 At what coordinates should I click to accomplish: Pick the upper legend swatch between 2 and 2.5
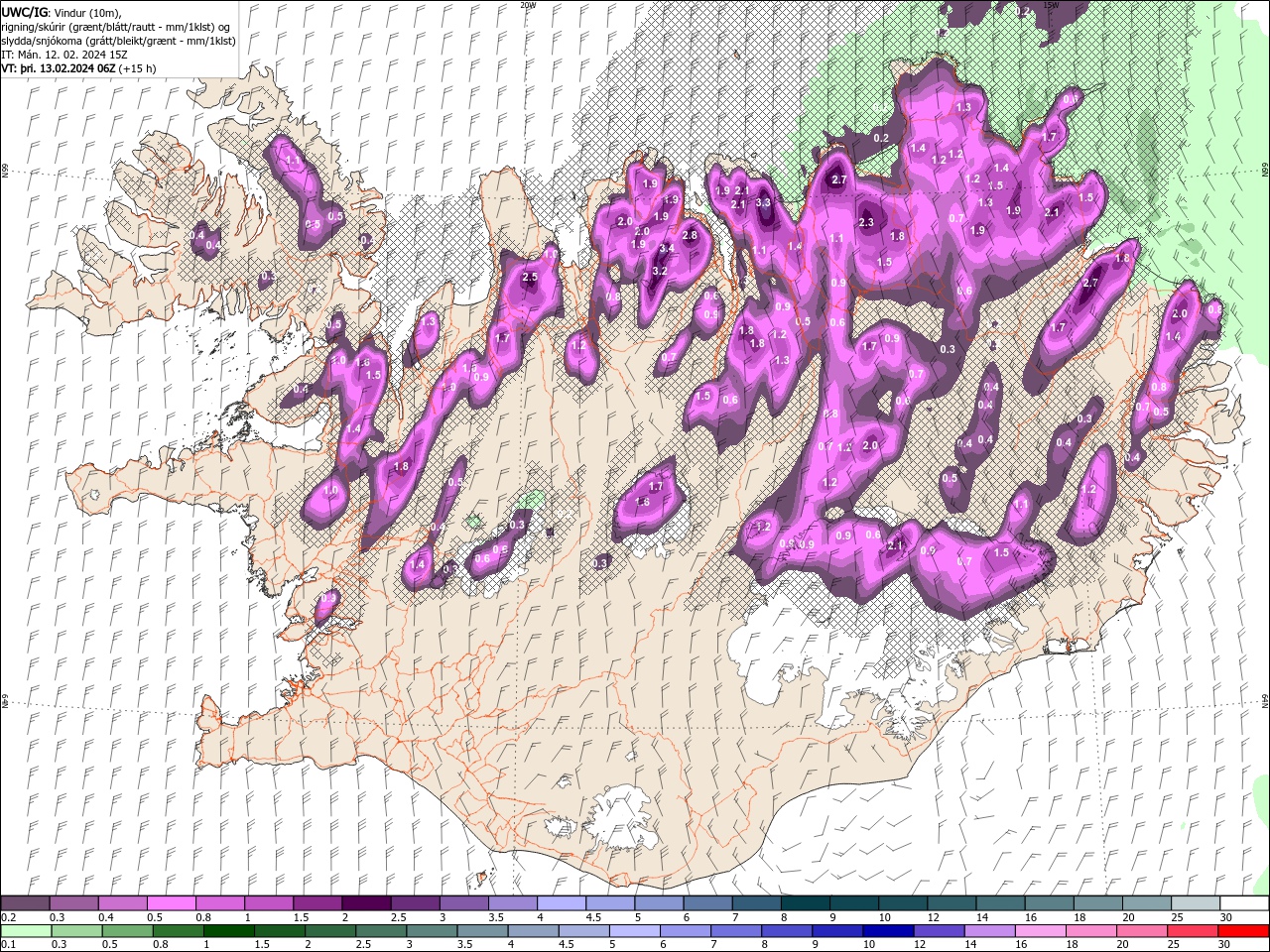(365, 903)
